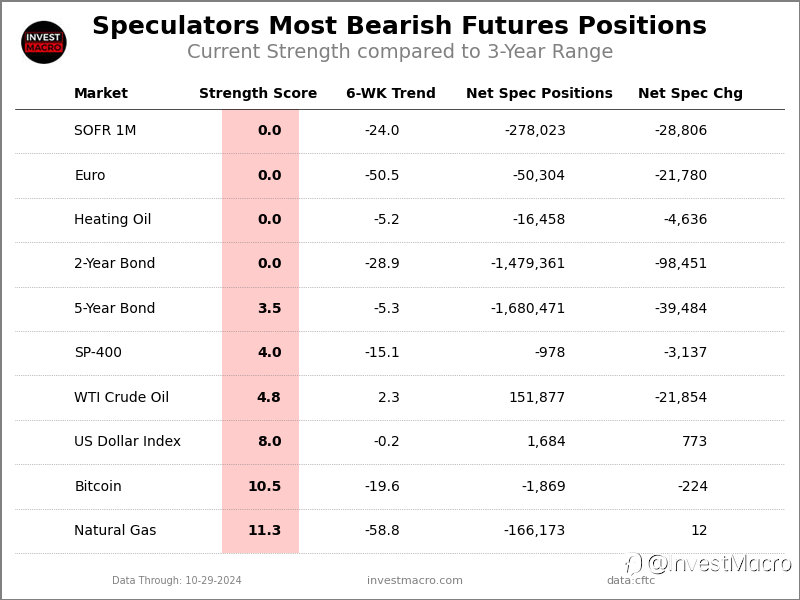Screen dimensions: 800x600
Task: Click the Net Spec Positions header
Action: 539,94
